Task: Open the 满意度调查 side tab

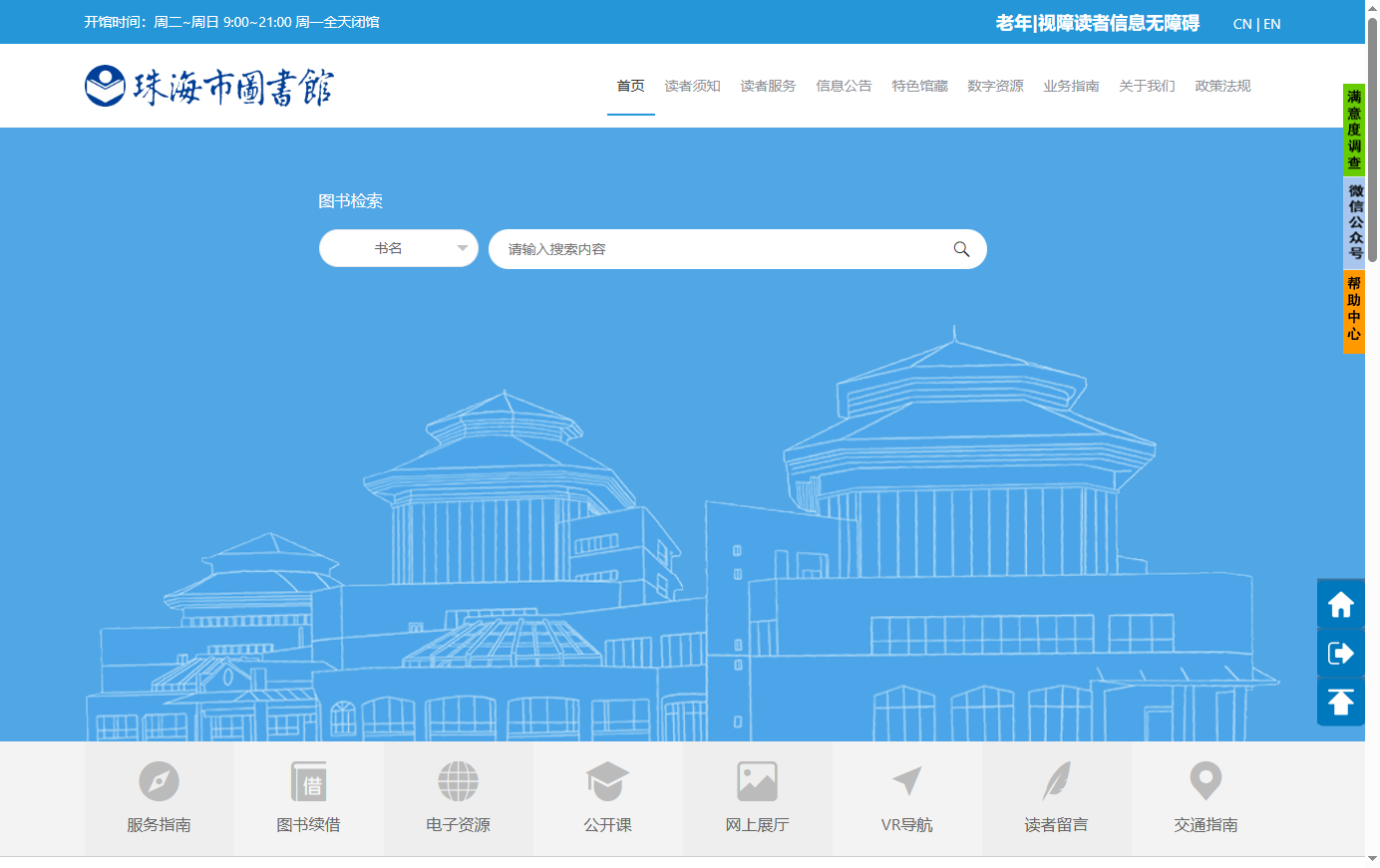Action: pos(1354,131)
